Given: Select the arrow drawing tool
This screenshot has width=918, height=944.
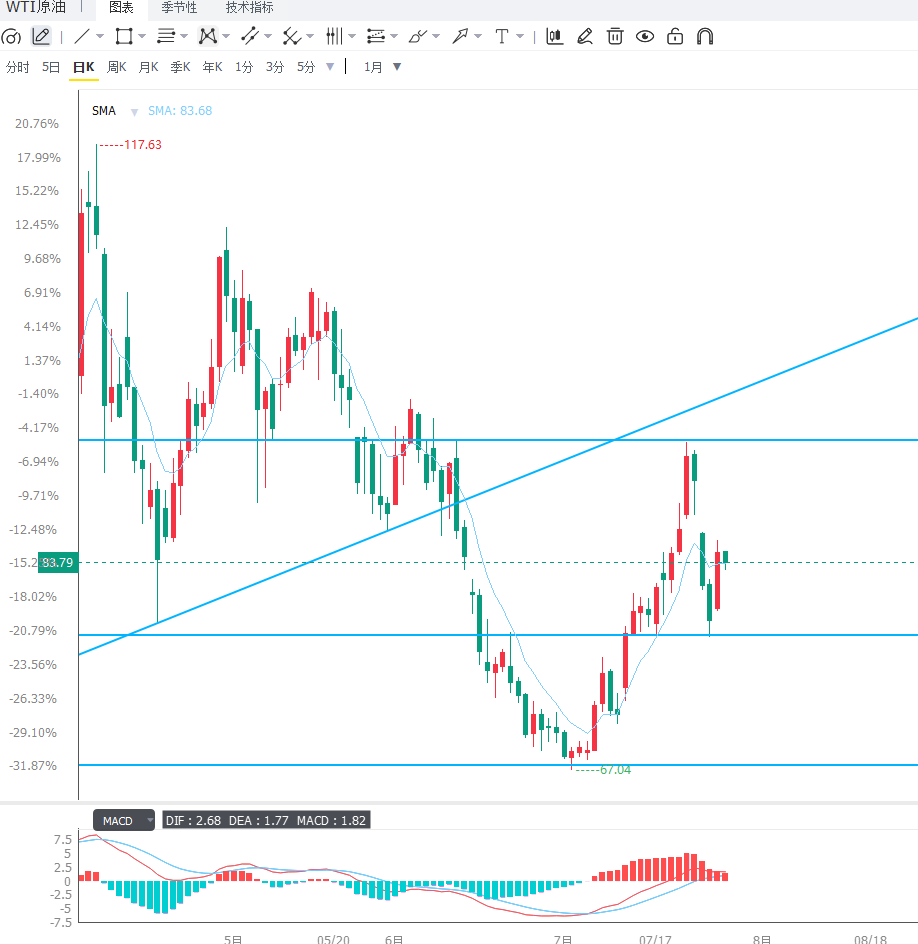Looking at the screenshot, I should click(460, 37).
